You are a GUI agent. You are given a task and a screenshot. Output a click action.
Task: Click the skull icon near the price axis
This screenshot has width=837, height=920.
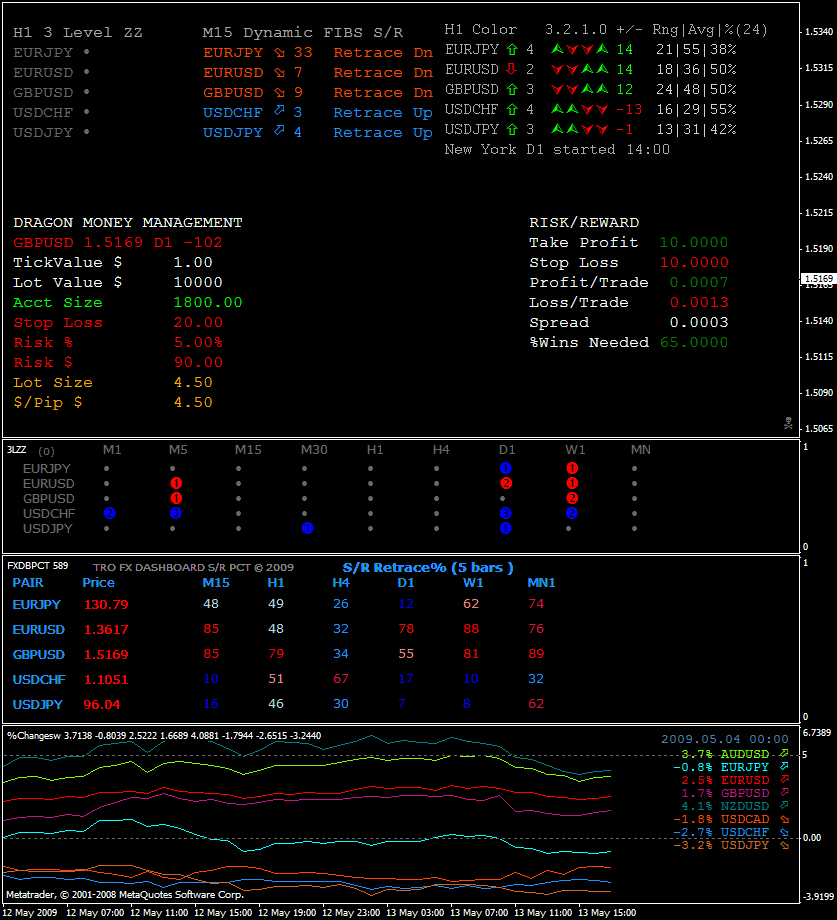point(788,423)
